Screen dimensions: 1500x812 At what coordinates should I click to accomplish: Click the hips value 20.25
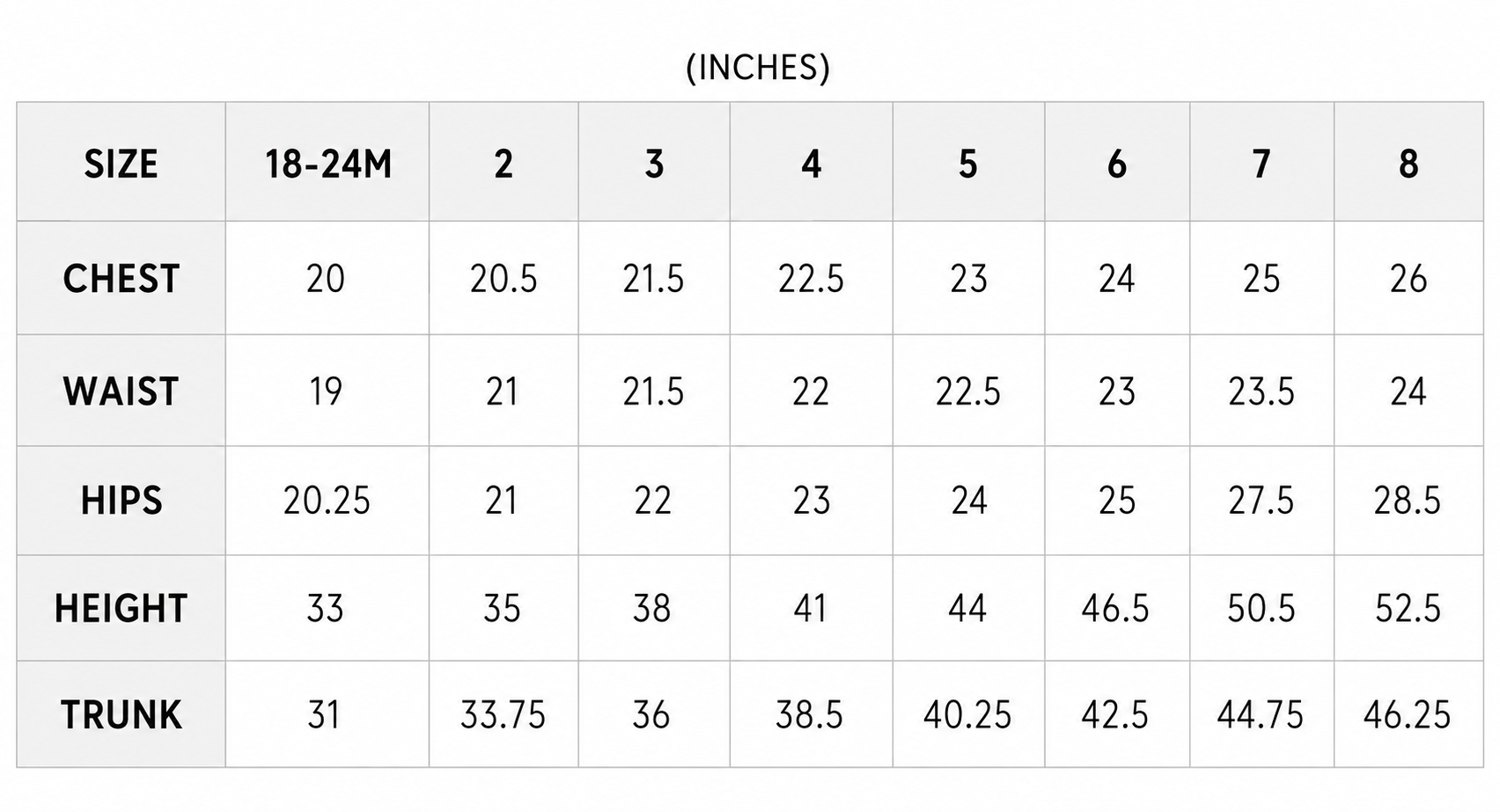click(327, 501)
